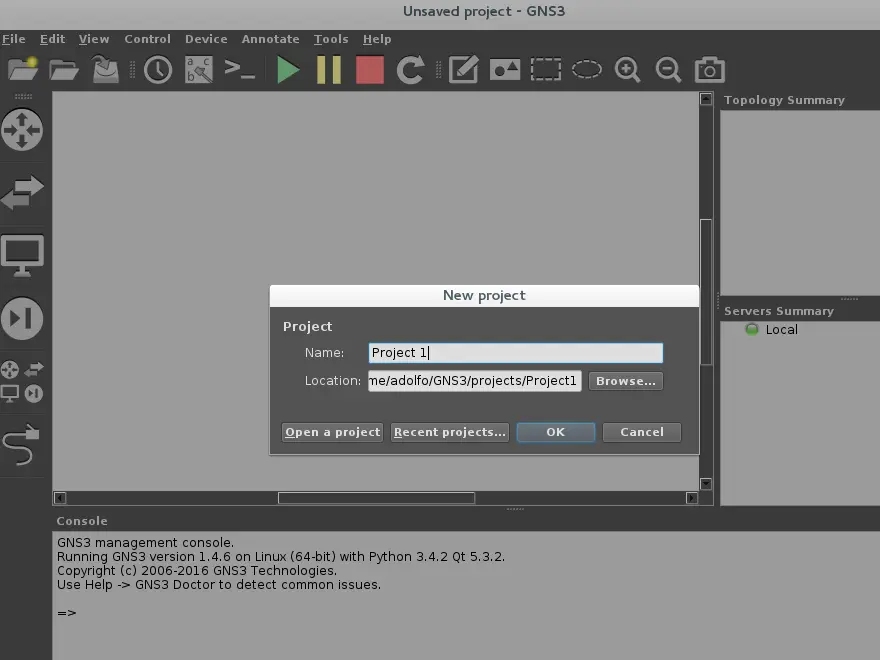Screen dimensions: 880x660
Task: Click the Zoom out magnifier icon
Action: pyautogui.click(x=668, y=70)
